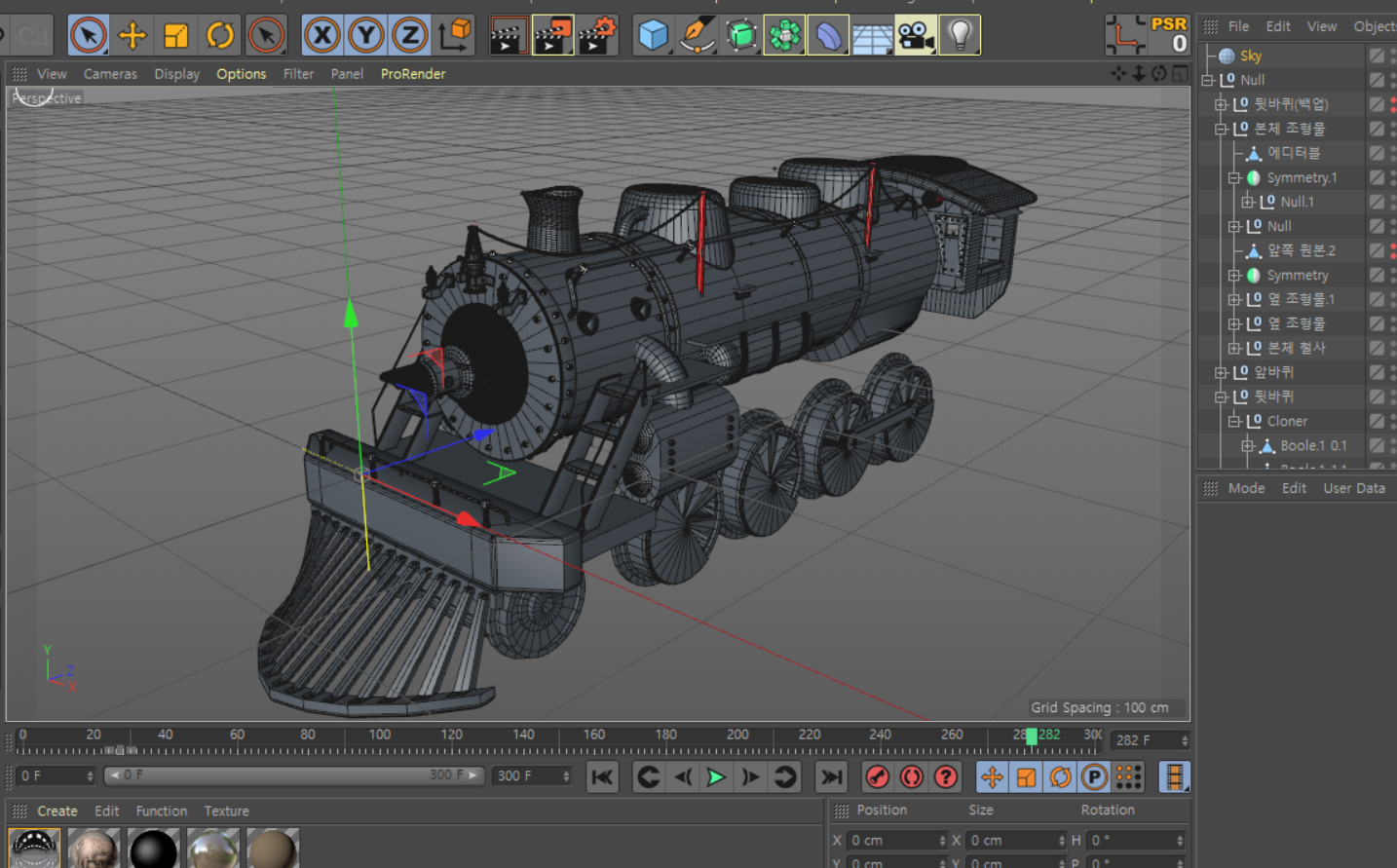
Task: Click the last-used tool icon
Action: pos(266,36)
